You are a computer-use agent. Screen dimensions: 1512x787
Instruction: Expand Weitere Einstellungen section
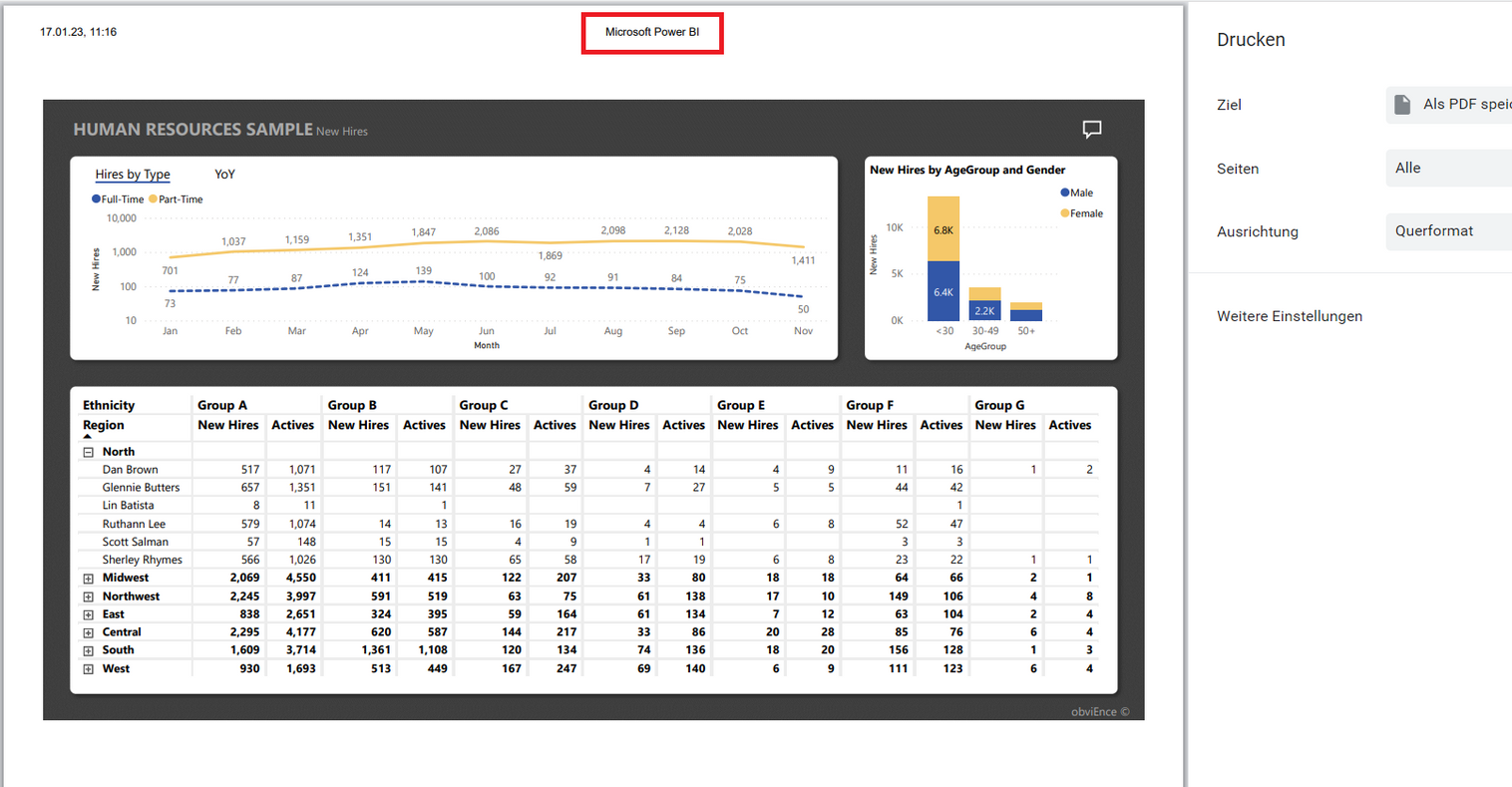tap(1290, 316)
